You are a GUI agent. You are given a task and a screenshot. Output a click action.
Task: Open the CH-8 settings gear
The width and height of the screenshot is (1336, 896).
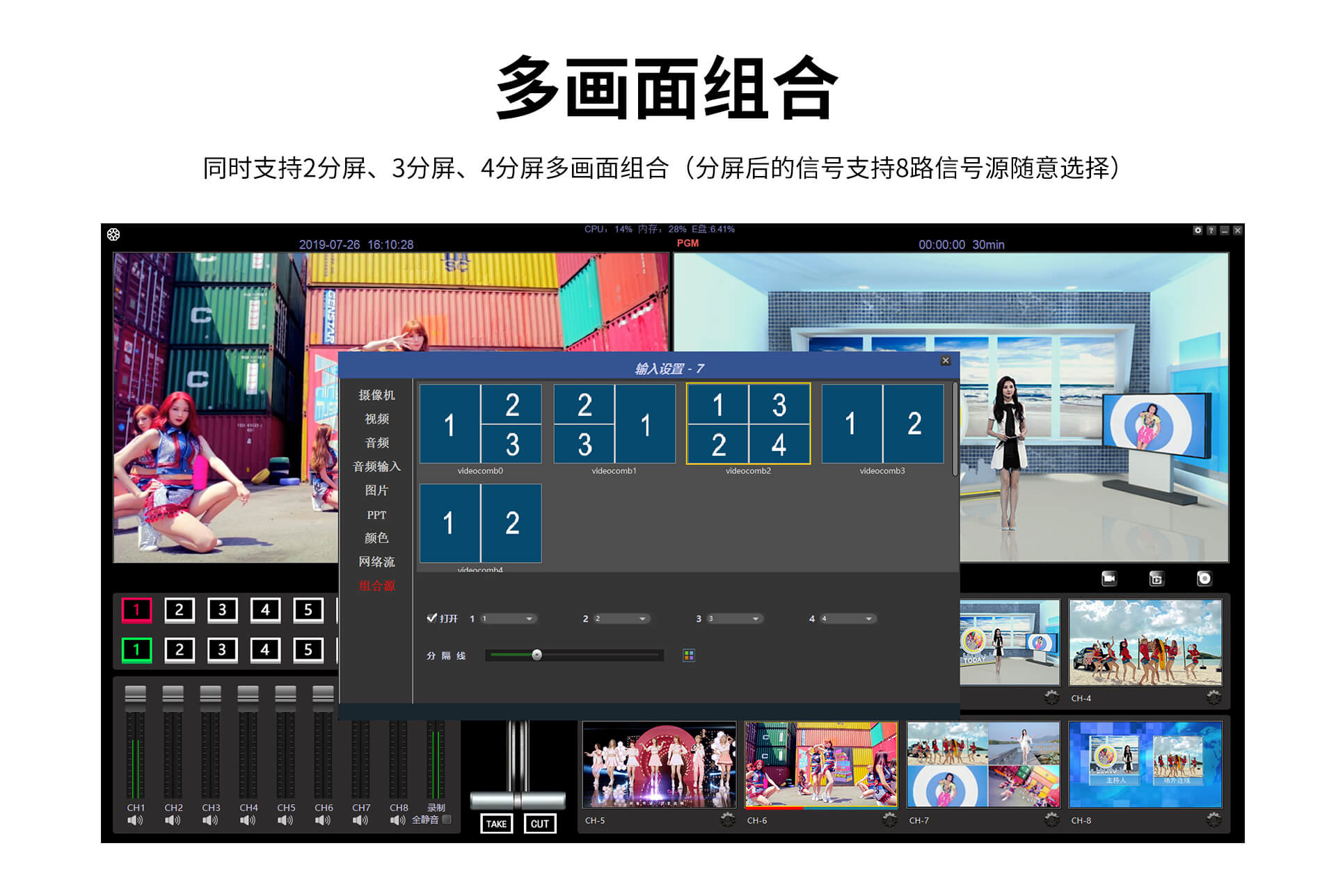point(1214,819)
